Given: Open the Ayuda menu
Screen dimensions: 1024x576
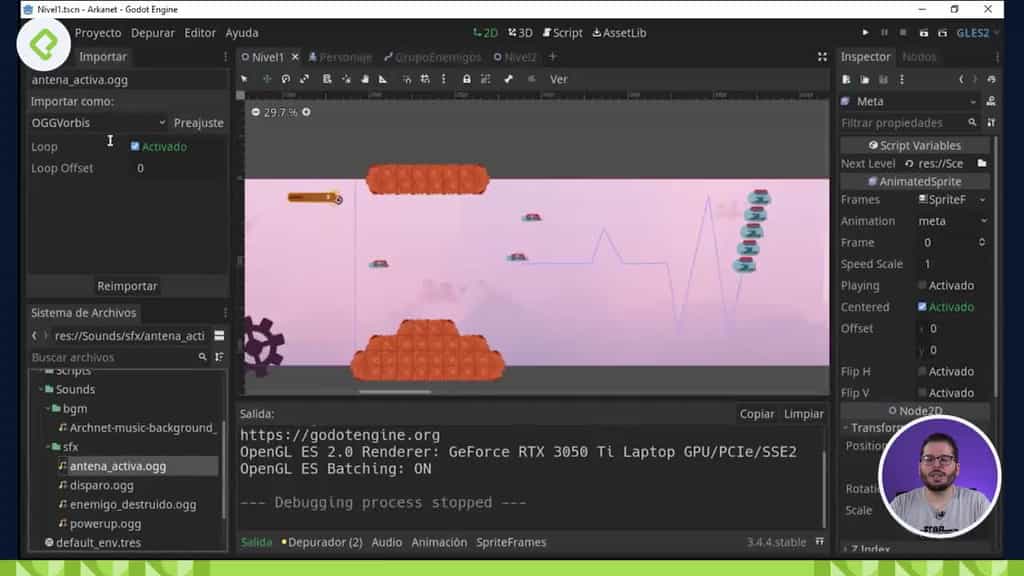Looking at the screenshot, I should pyautogui.click(x=242, y=33).
